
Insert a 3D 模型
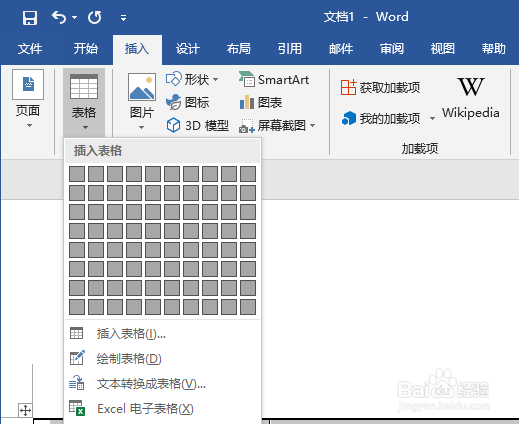tap(197, 125)
